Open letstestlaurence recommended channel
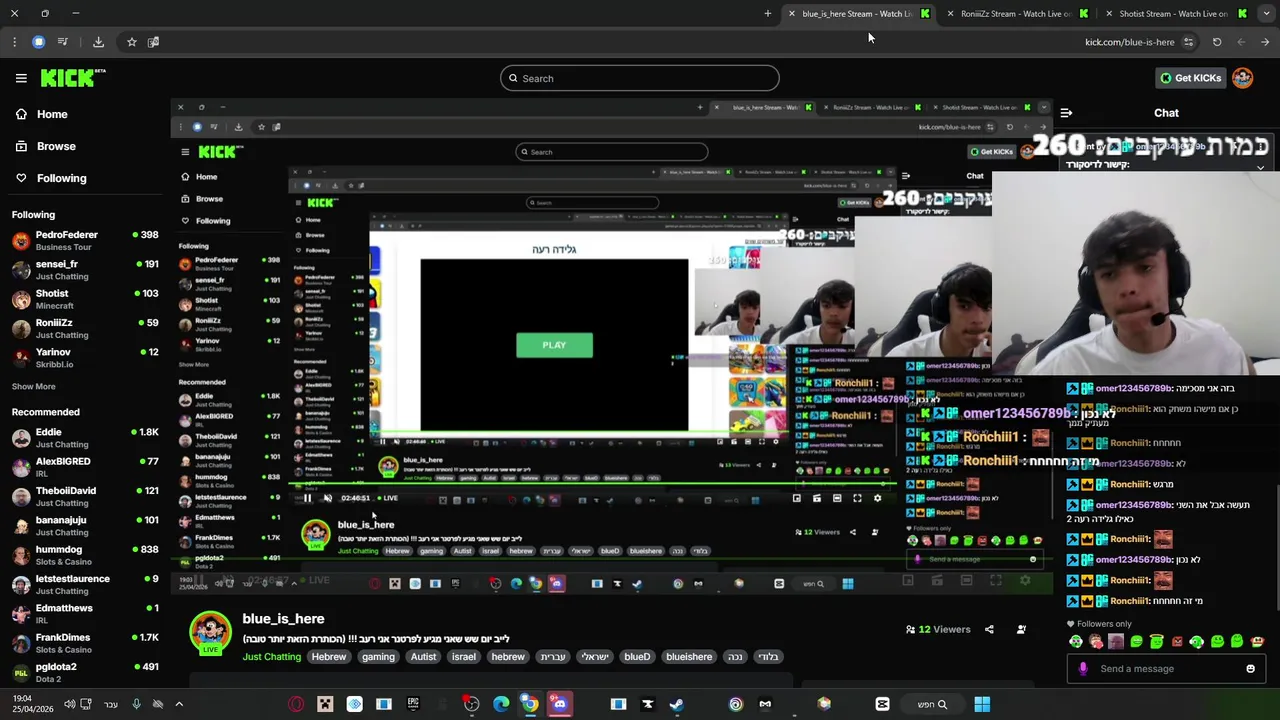Image resolution: width=1280 pixels, height=720 pixels. (84, 584)
